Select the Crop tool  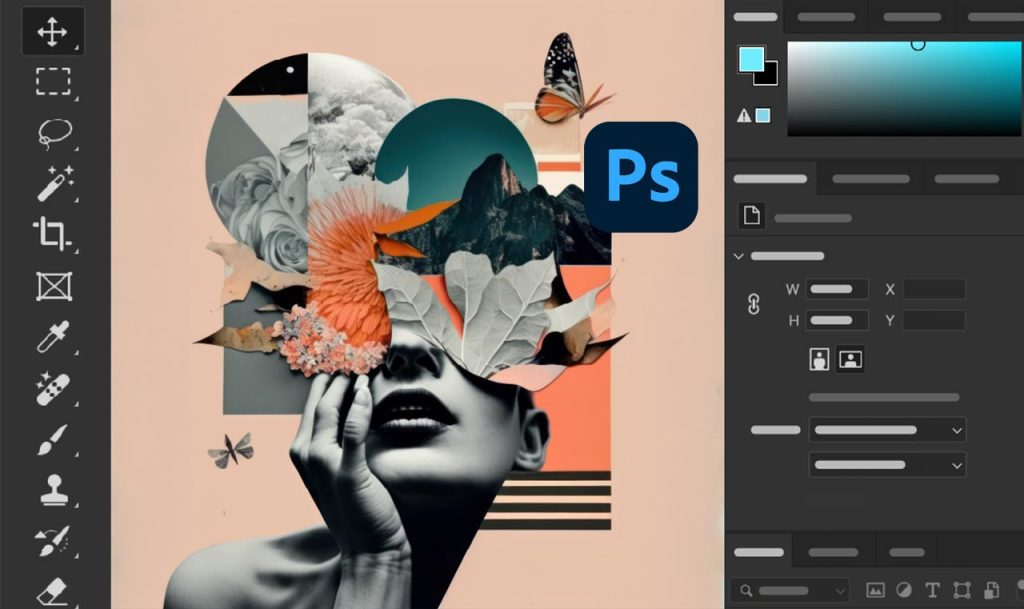tap(52, 234)
